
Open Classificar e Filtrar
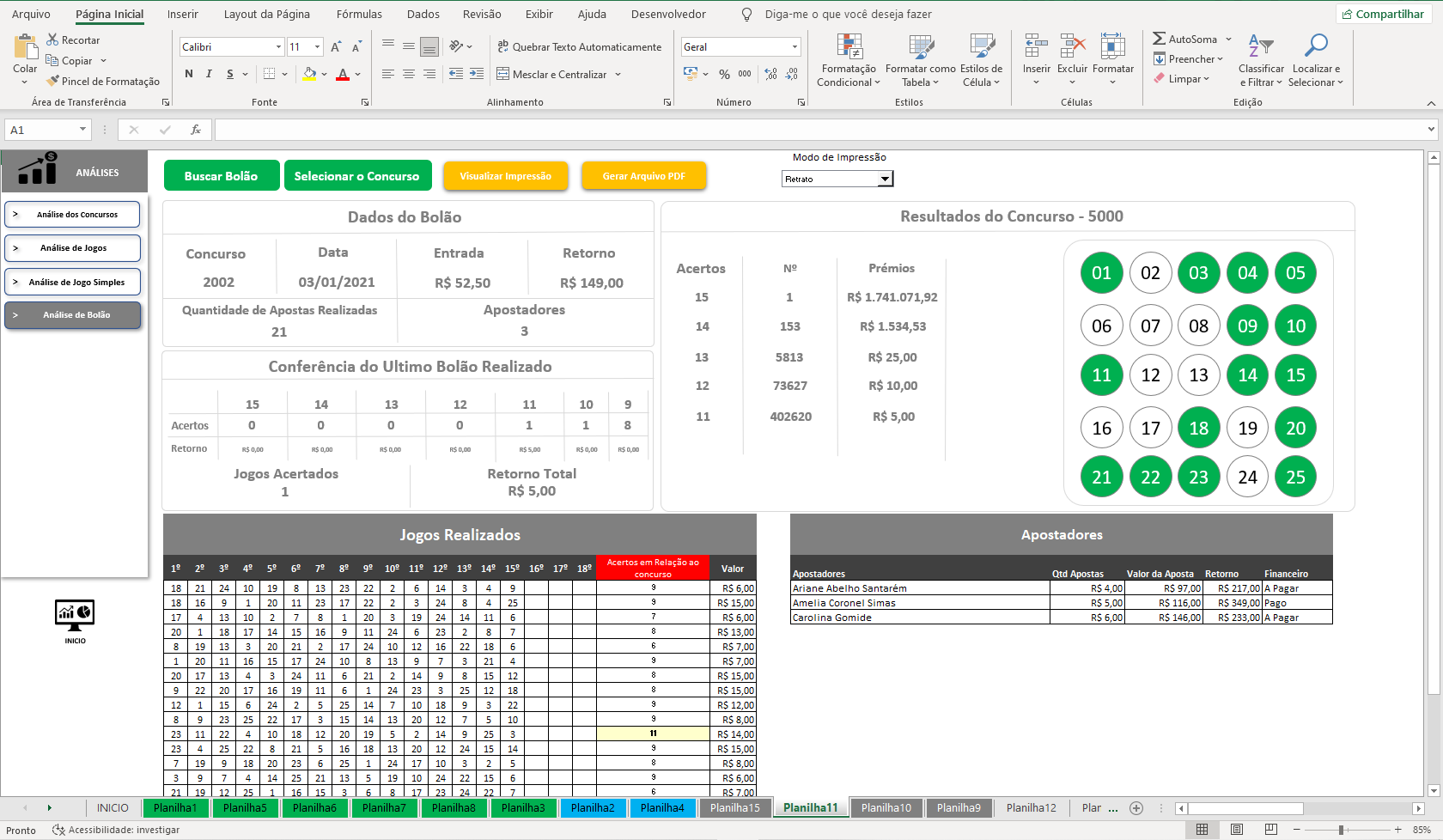(x=1261, y=60)
